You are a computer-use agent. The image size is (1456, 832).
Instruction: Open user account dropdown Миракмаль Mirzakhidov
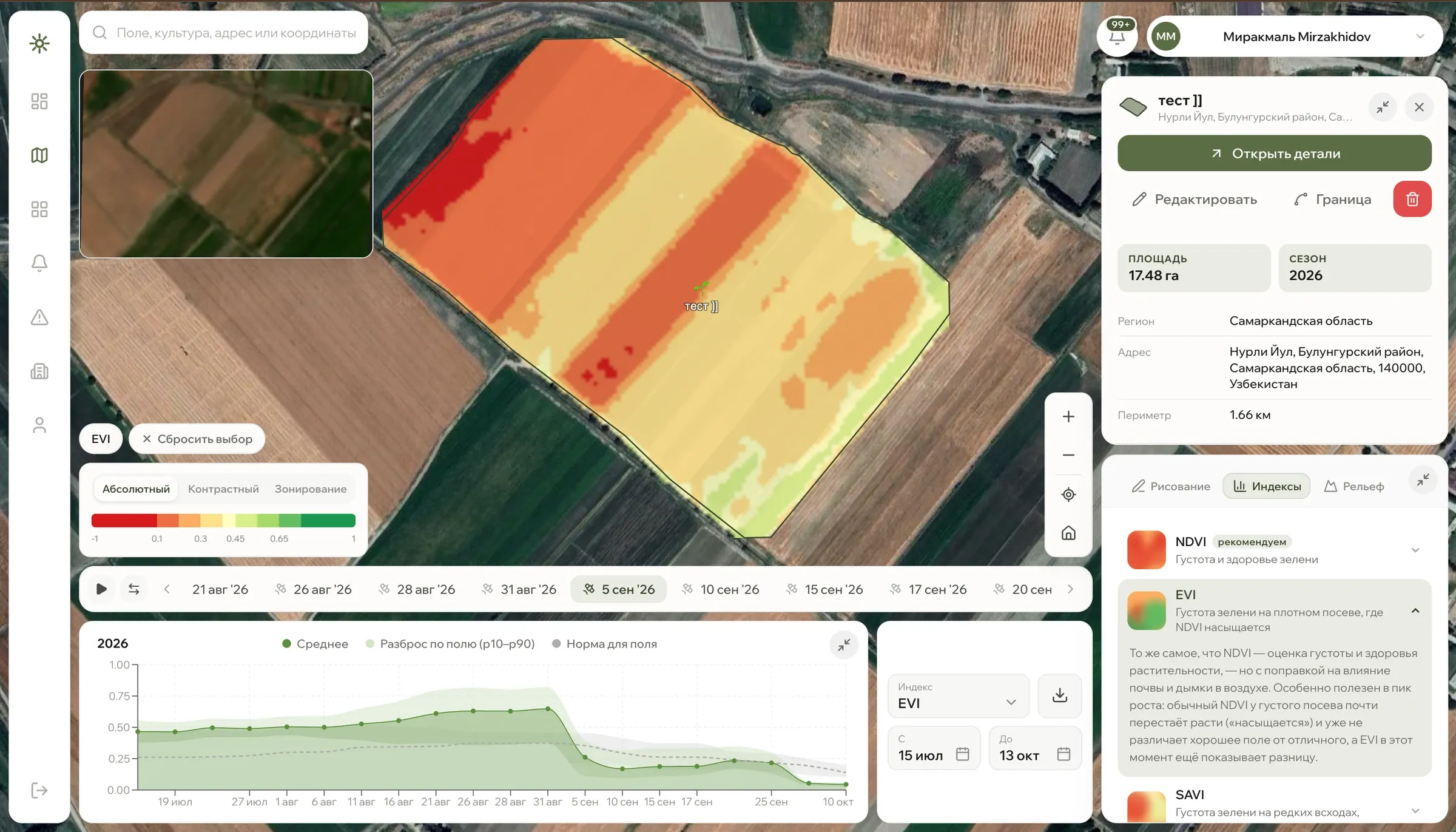[x=1295, y=36]
